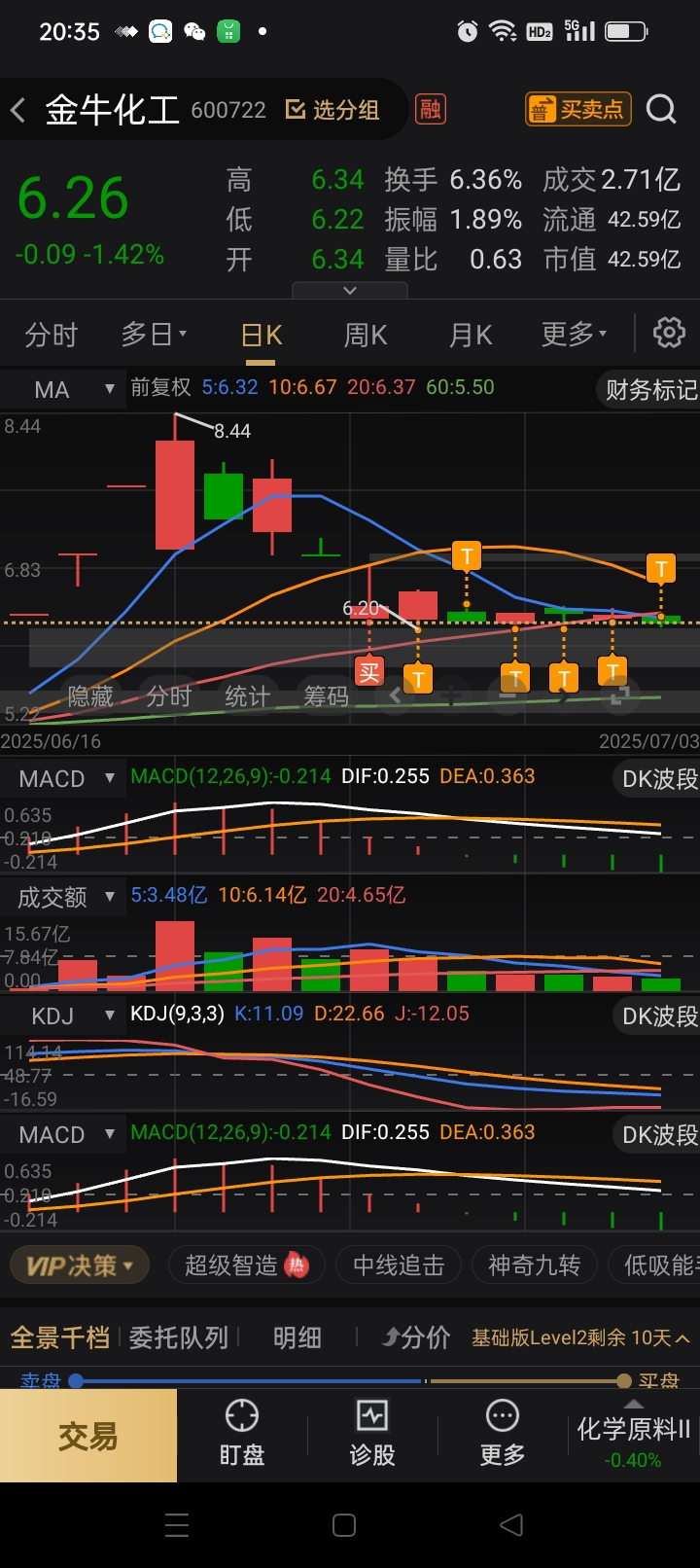Open the 全景千档 order book tab

coord(59,1337)
